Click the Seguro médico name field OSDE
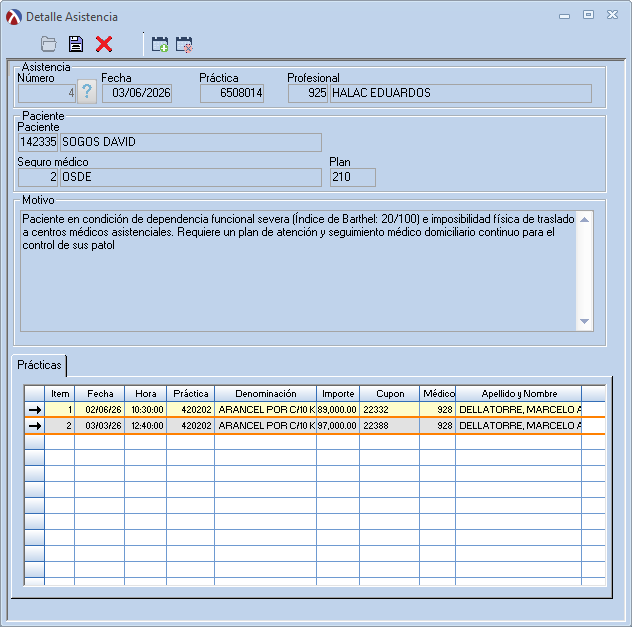 point(191,177)
